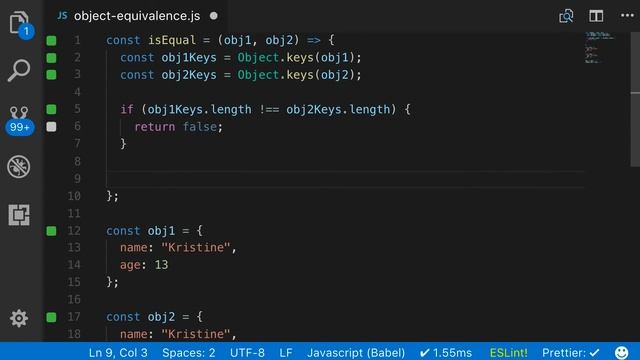This screenshot has height=360, width=640.
Task: Click the find-in-file preview icon
Action: click(566, 16)
